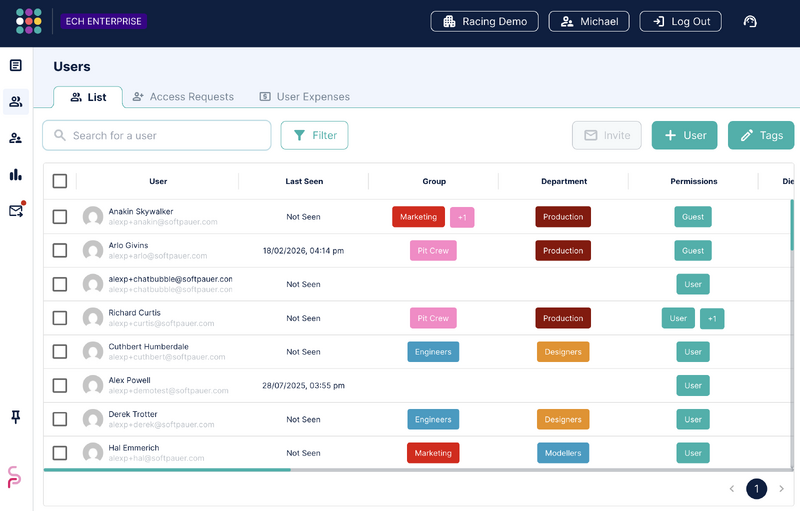This screenshot has width=800, height=511.
Task: Click the Permissions column header
Action: (694, 181)
